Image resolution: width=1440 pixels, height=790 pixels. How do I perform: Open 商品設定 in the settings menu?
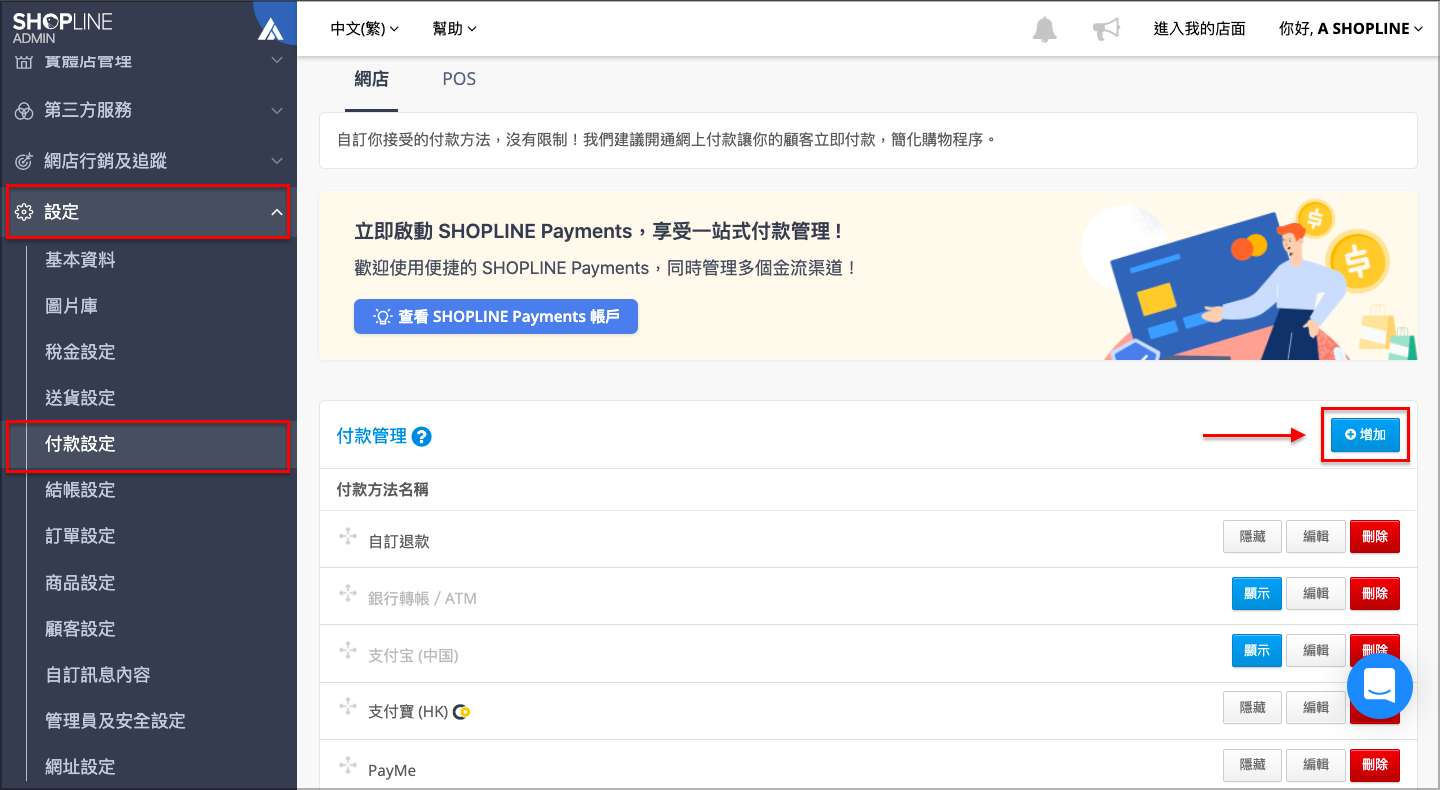[80, 583]
